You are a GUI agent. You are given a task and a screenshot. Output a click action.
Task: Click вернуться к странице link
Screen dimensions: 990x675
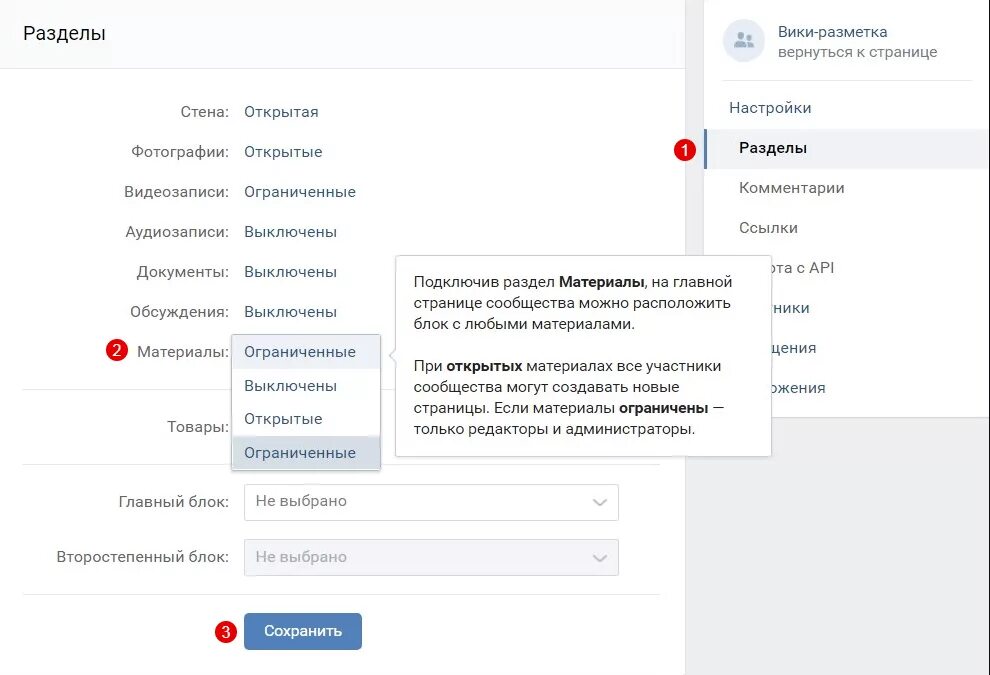tap(857, 52)
